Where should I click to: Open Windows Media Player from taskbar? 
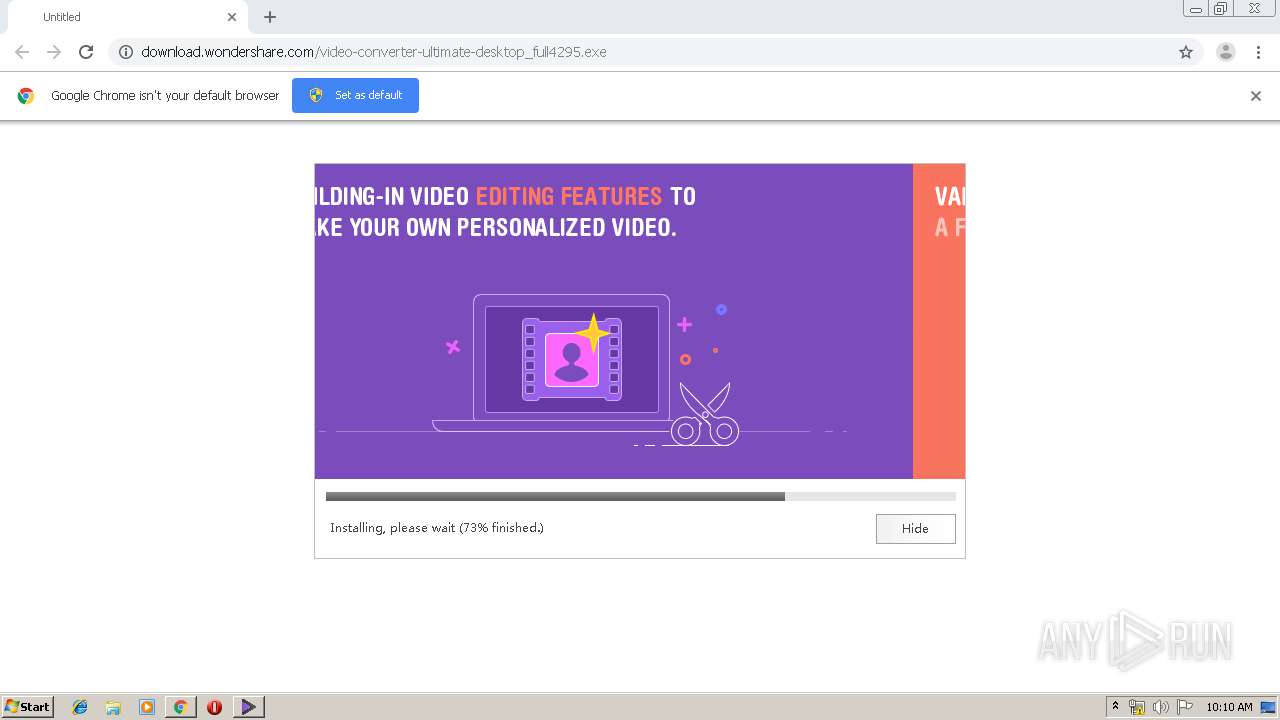click(147, 707)
